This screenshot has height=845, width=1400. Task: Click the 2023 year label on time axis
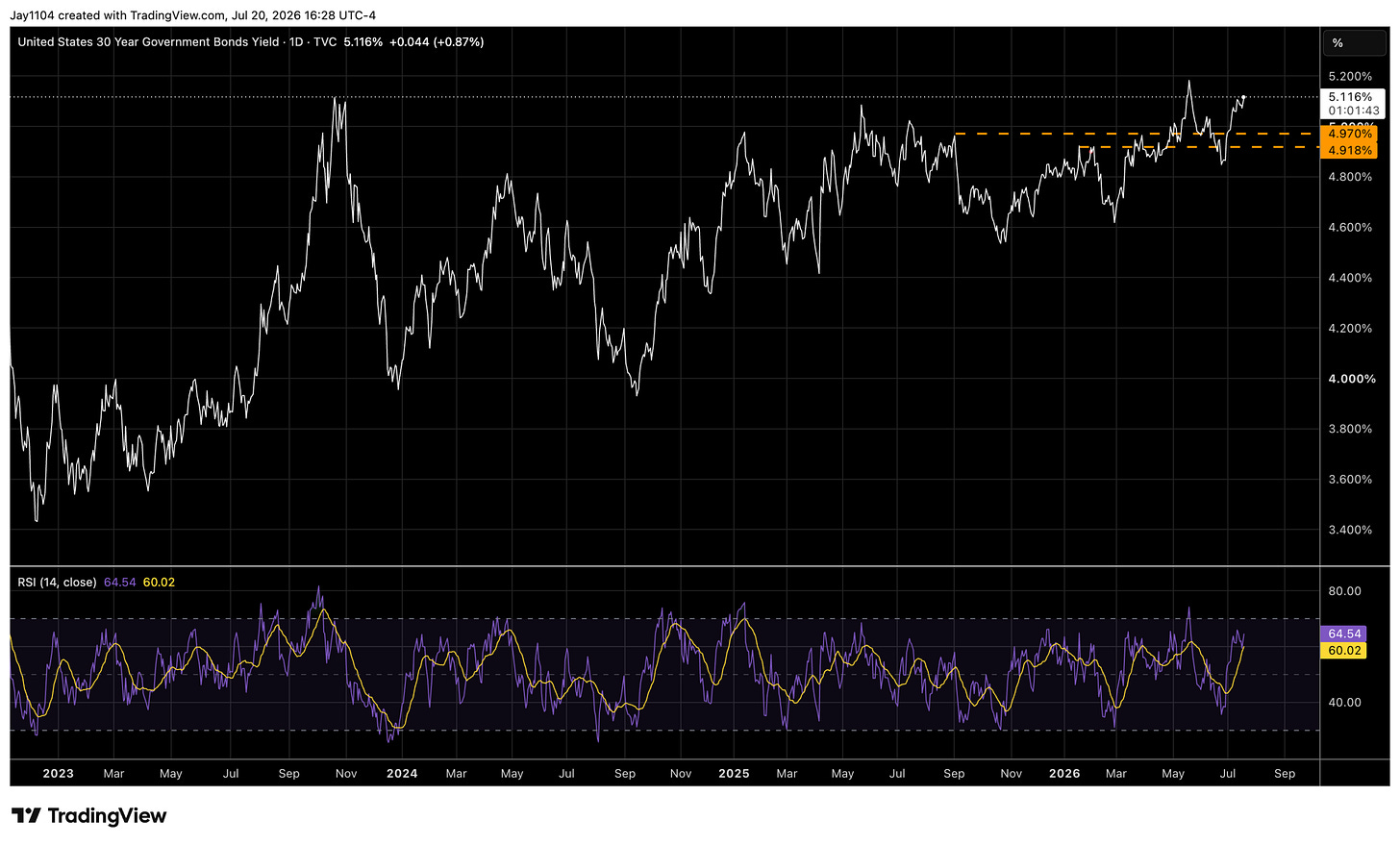[x=59, y=774]
